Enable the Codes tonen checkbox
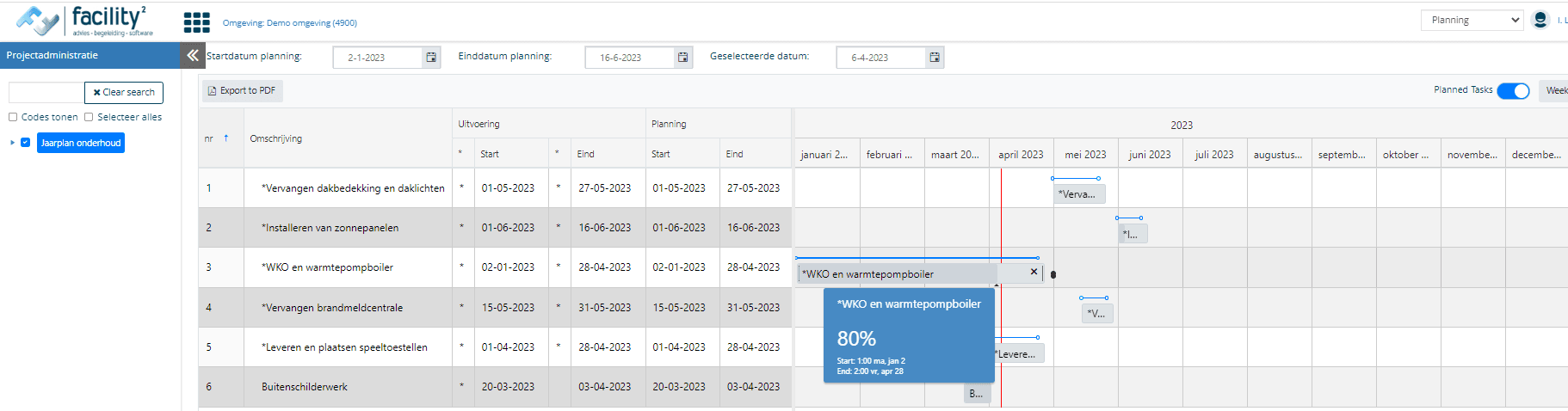The height and width of the screenshot is (411, 1568). click(13, 117)
